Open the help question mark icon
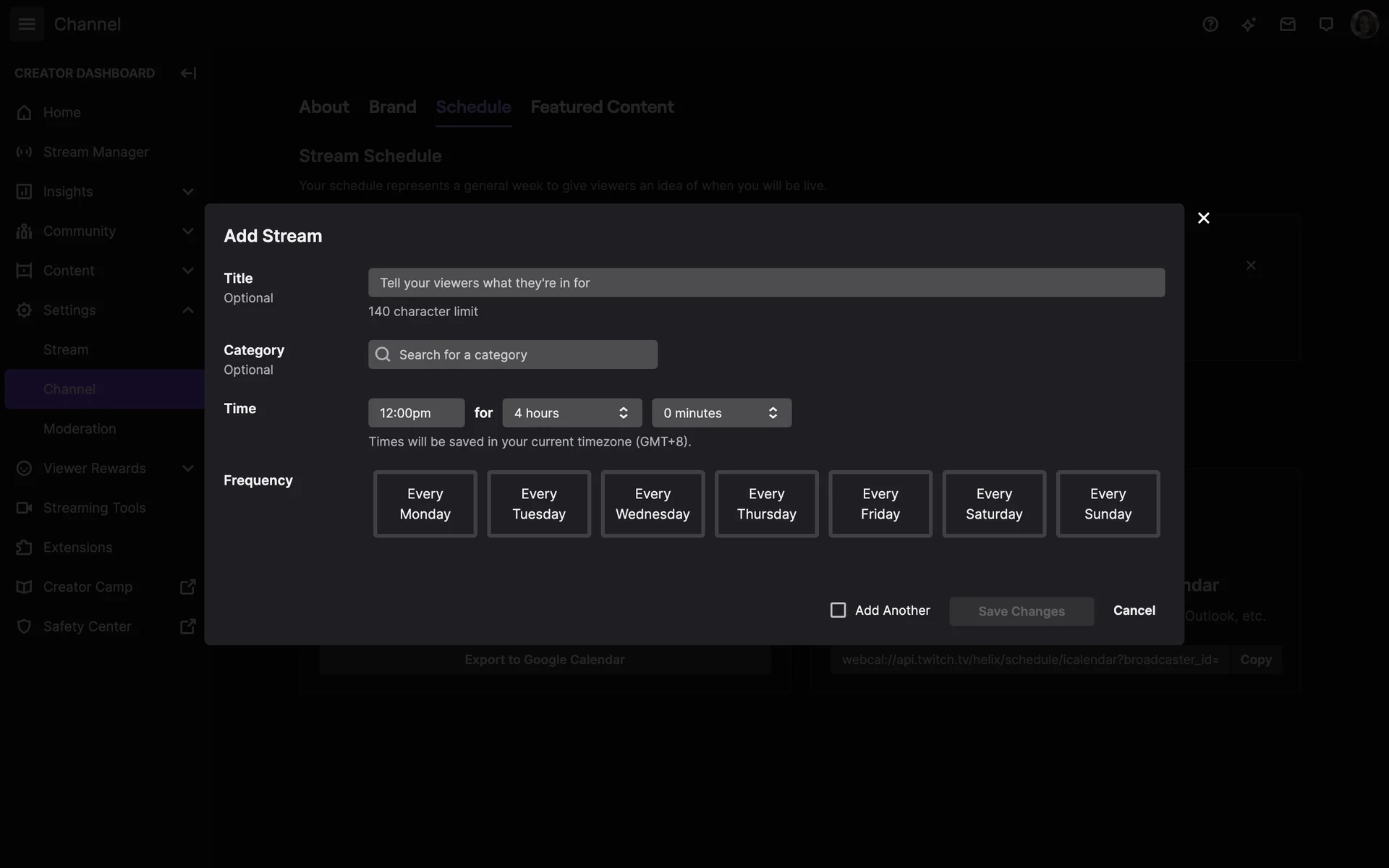Viewport: 1389px width, 868px height. (1210, 25)
